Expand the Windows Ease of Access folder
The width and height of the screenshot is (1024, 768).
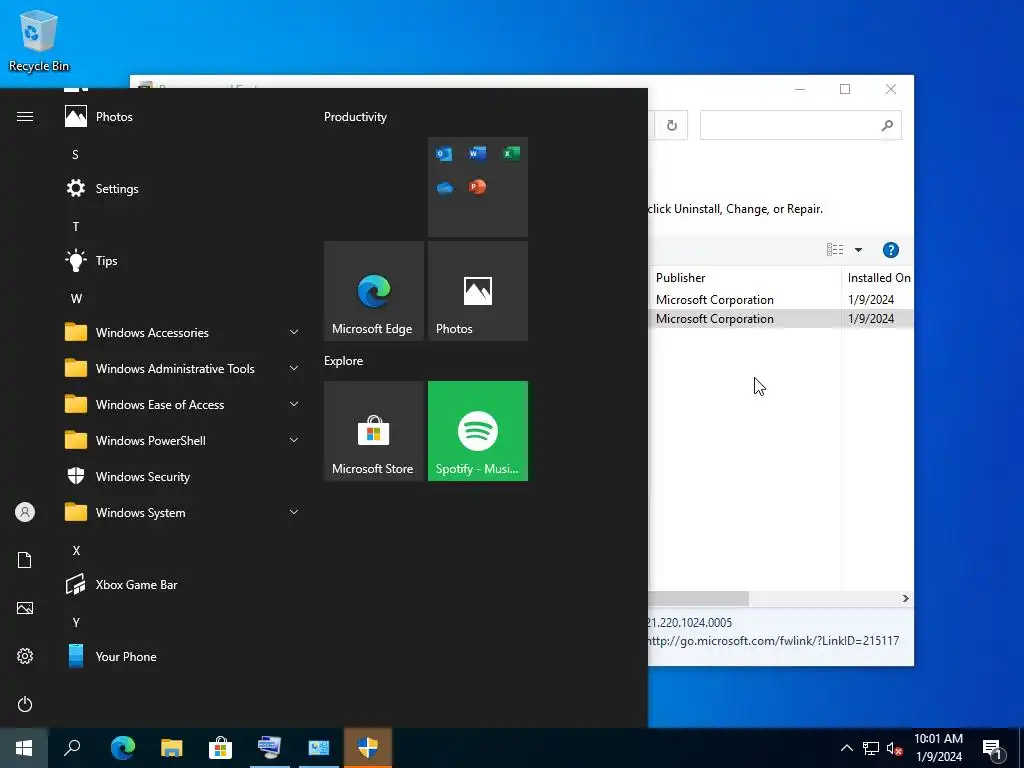294,404
